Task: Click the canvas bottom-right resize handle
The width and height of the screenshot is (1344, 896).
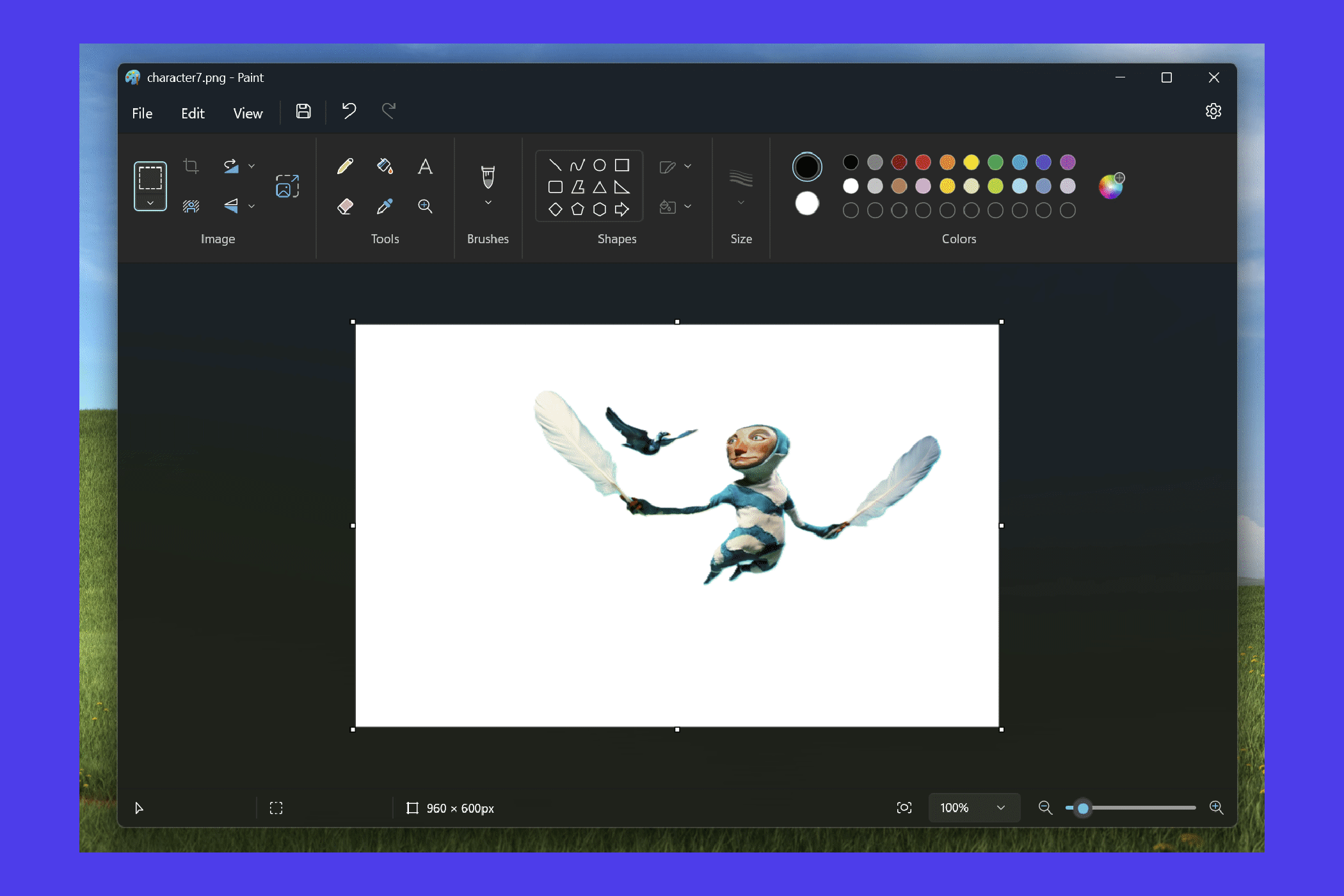Action: [1002, 730]
